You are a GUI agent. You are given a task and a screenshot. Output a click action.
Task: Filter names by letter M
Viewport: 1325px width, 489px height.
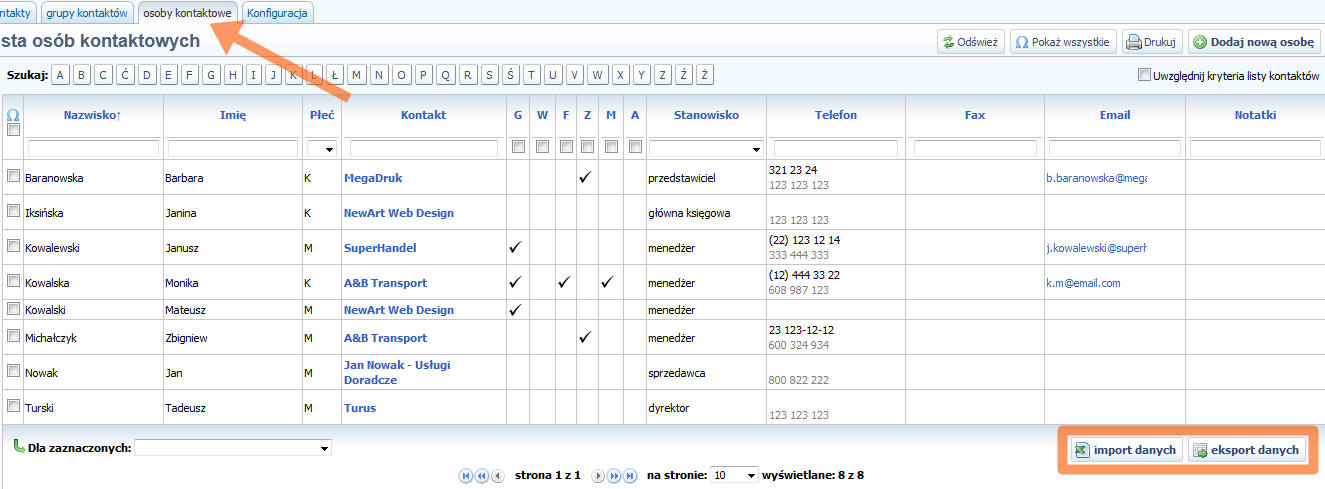[357, 75]
